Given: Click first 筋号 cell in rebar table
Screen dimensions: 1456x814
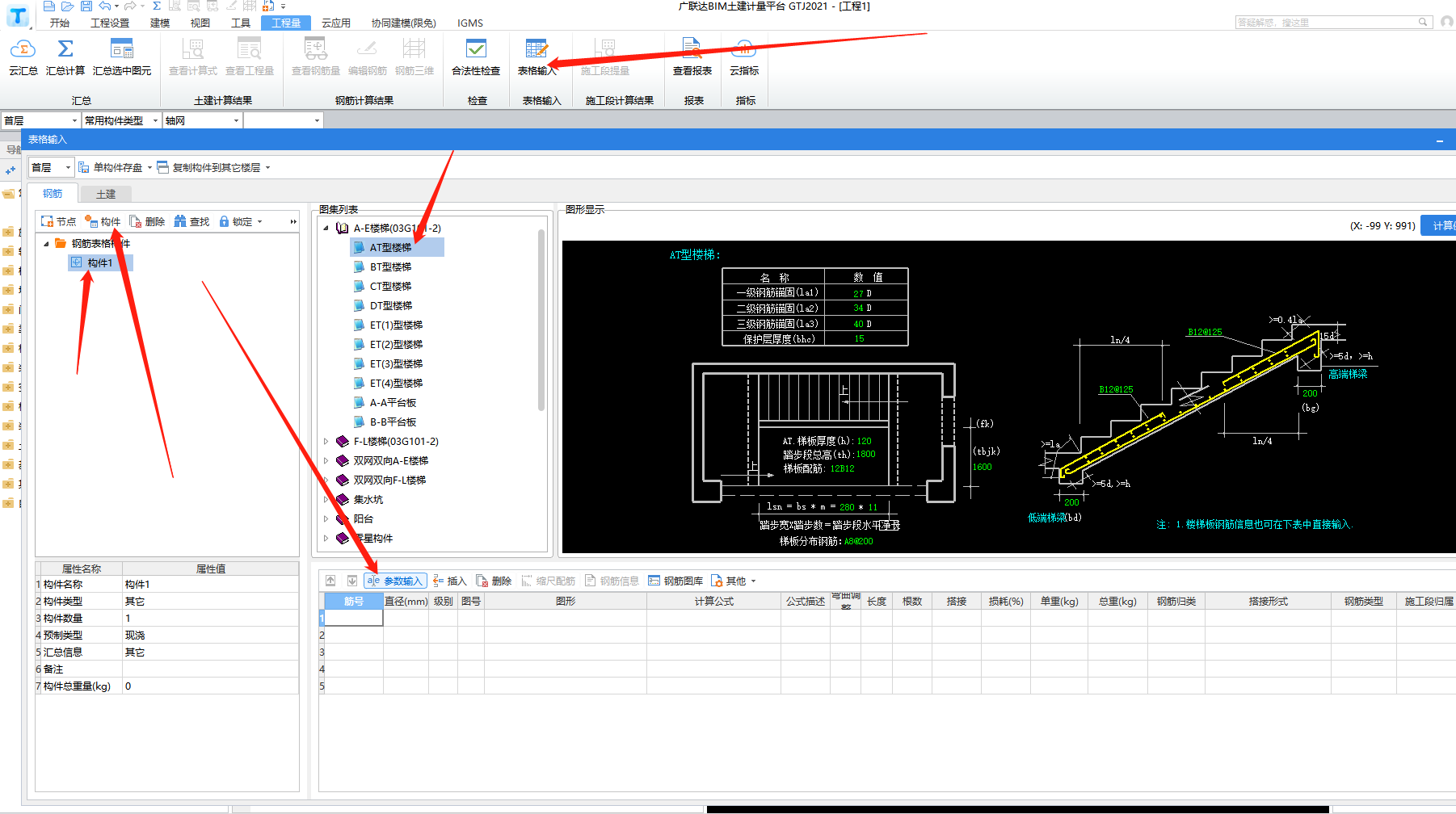Looking at the screenshot, I should coord(353,618).
